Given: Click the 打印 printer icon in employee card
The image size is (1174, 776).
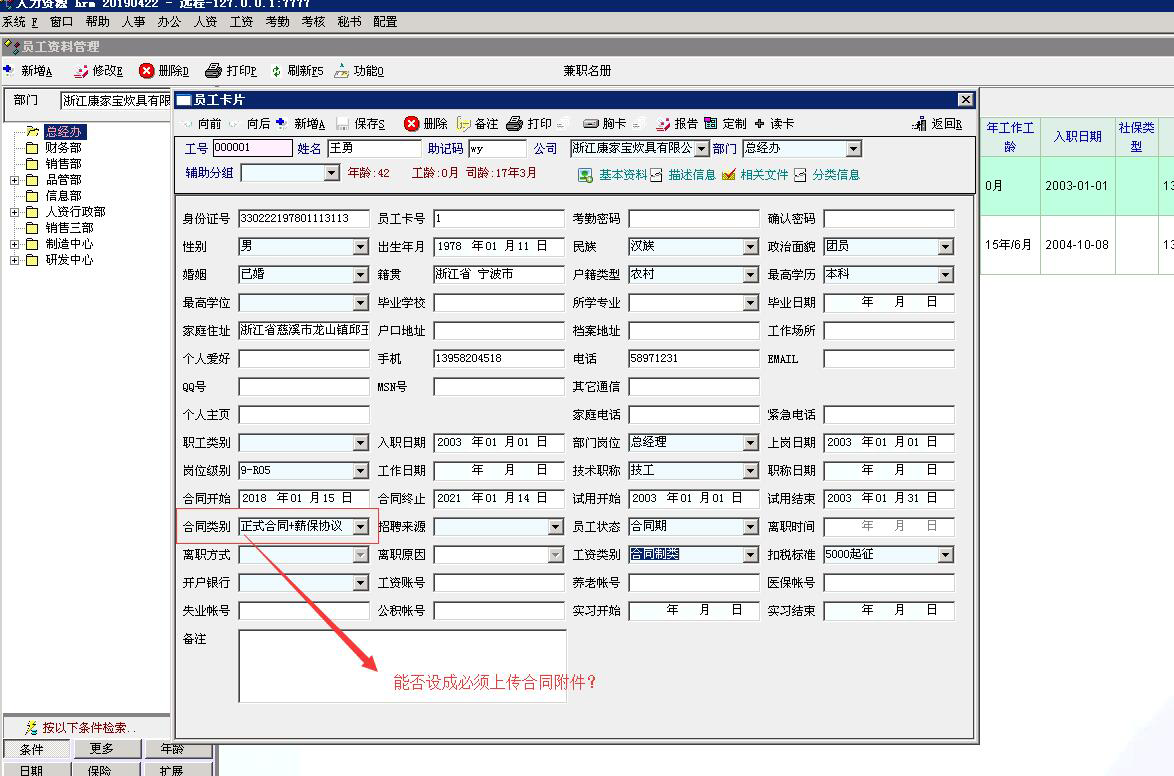Looking at the screenshot, I should pos(515,124).
